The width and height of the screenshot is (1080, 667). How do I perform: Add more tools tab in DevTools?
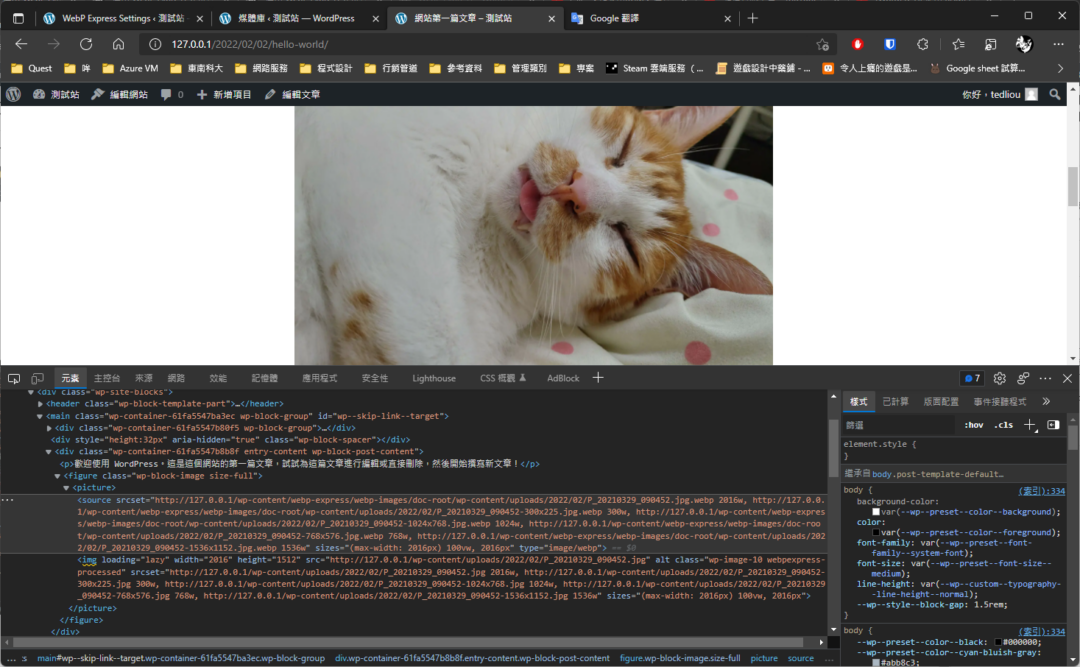(598, 378)
